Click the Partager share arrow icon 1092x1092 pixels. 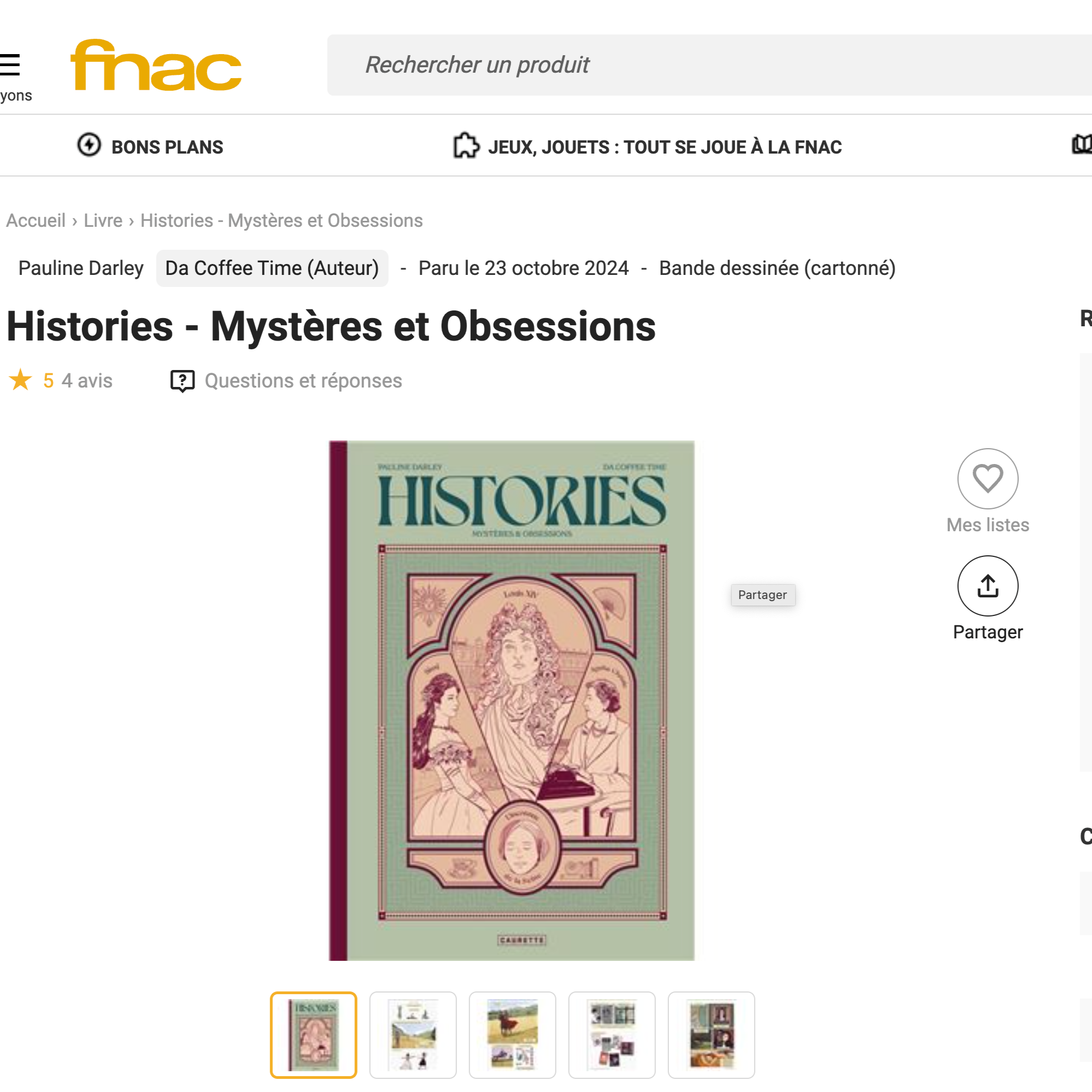[988, 585]
